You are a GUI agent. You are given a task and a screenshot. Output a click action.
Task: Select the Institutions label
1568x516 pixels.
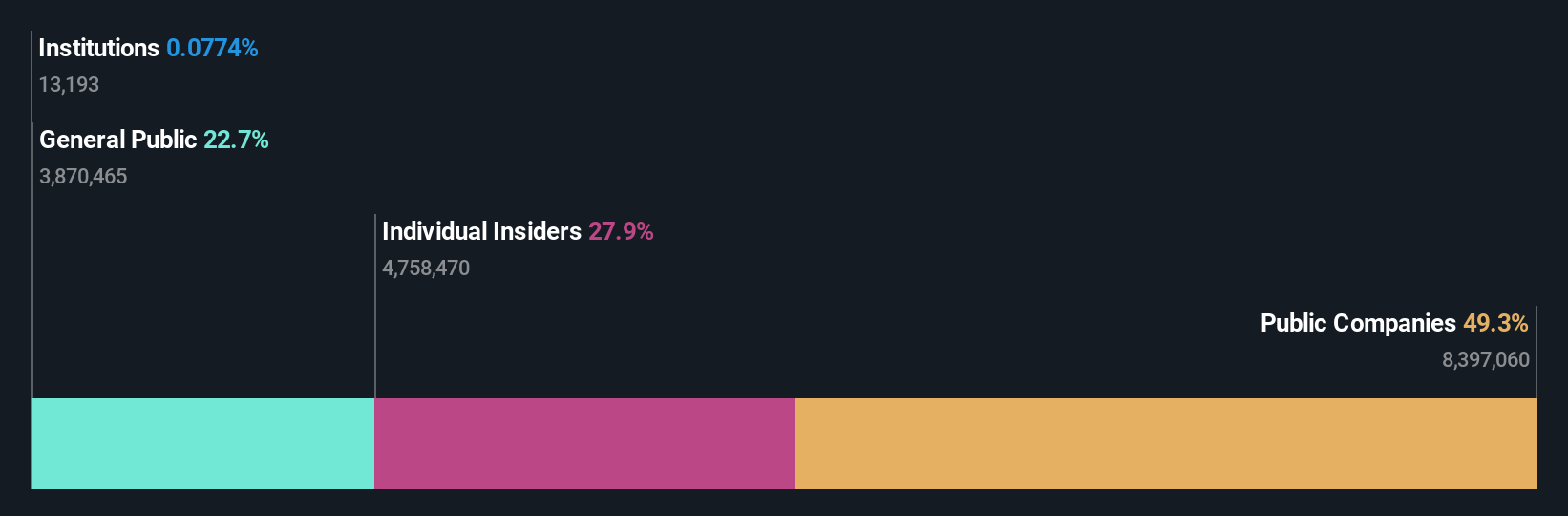pyautogui.click(x=99, y=48)
